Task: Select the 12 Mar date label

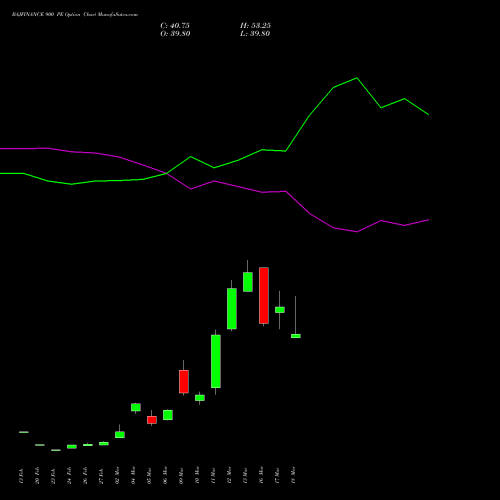Action: tap(229, 476)
